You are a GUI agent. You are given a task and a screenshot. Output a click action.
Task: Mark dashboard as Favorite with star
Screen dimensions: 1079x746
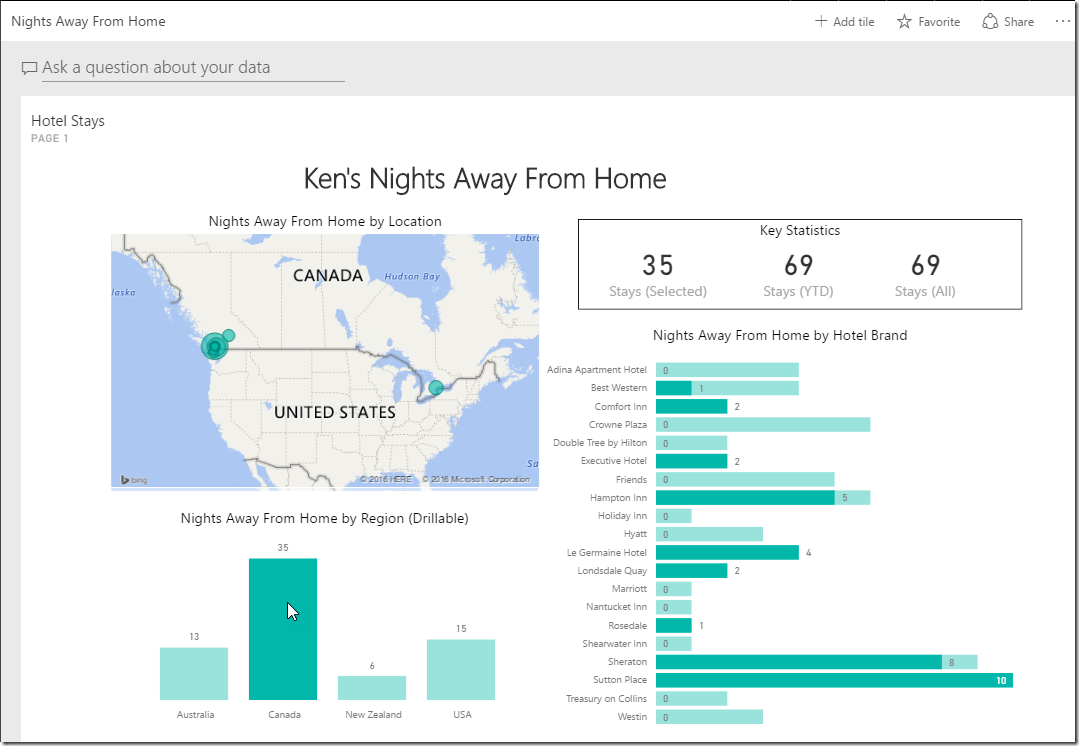pos(904,21)
